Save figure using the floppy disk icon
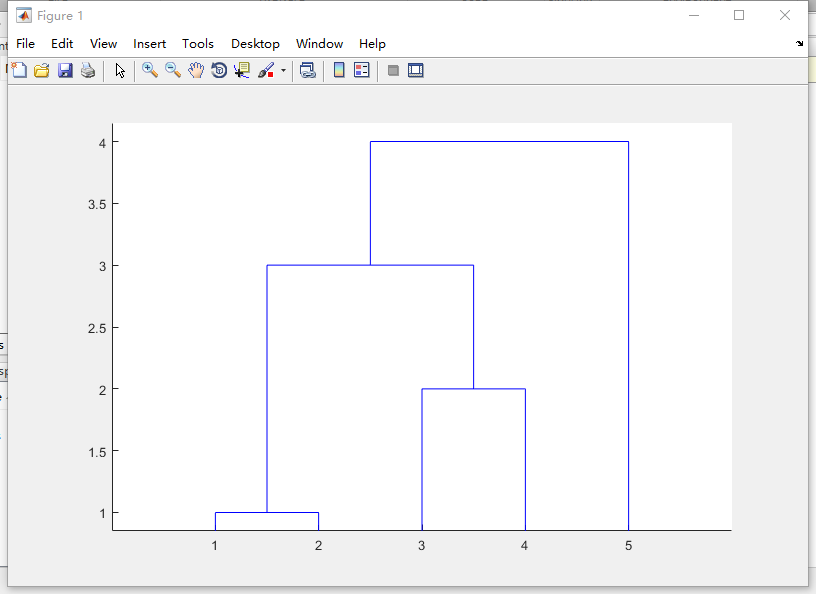Viewport: 816px width, 594px height. 65,70
